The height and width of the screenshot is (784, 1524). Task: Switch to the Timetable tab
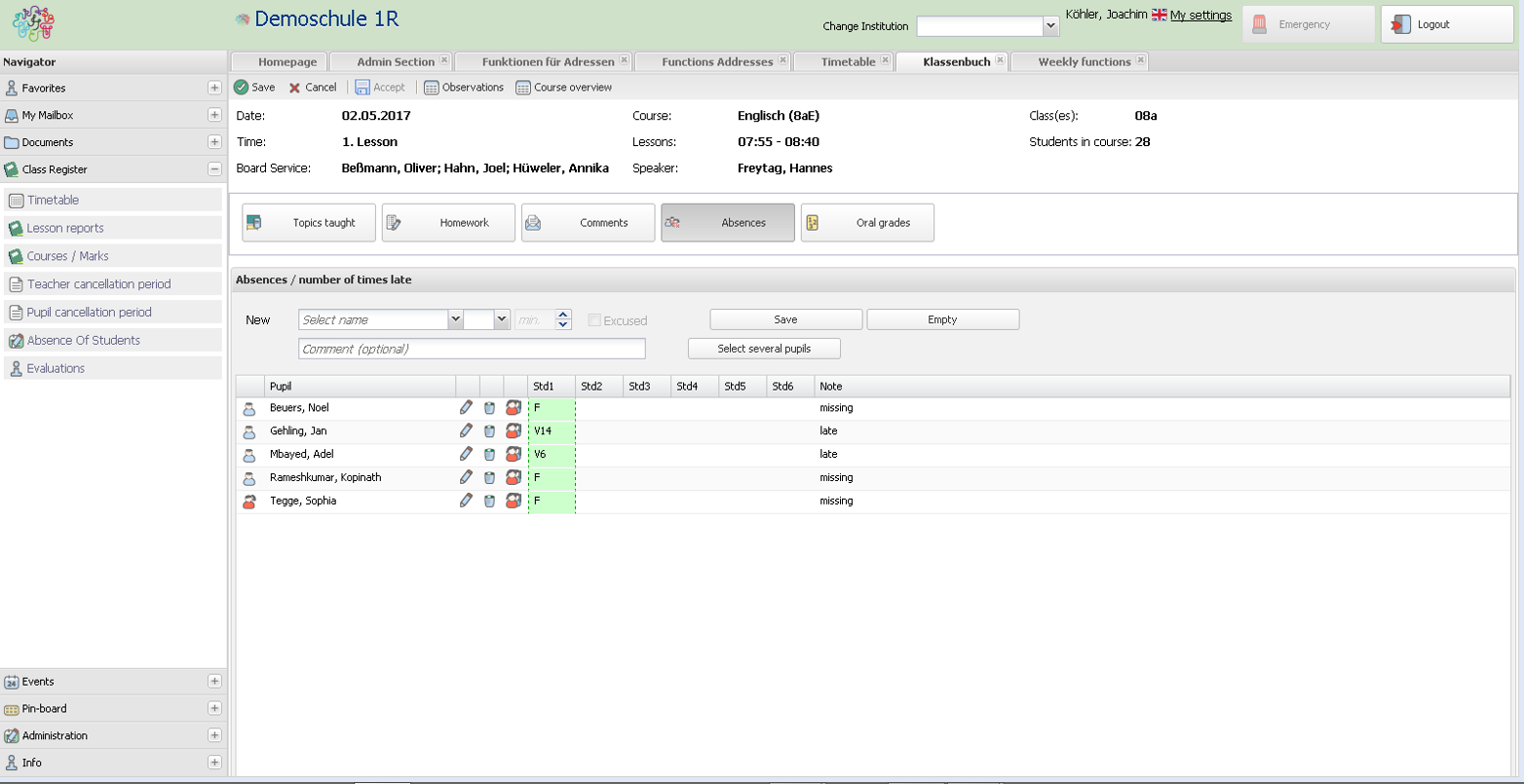coord(848,61)
